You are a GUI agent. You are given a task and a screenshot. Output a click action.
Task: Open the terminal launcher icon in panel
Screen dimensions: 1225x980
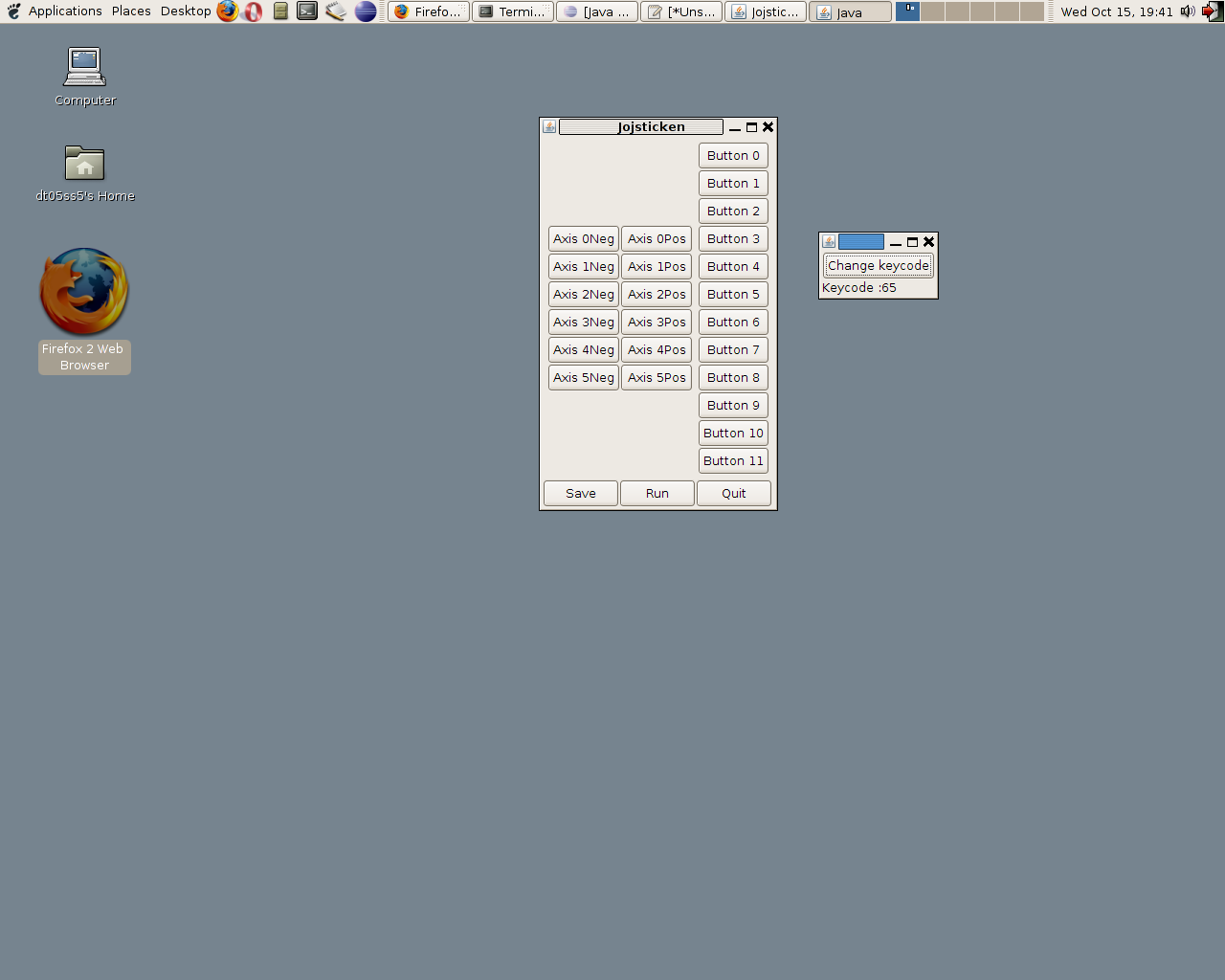(307, 11)
